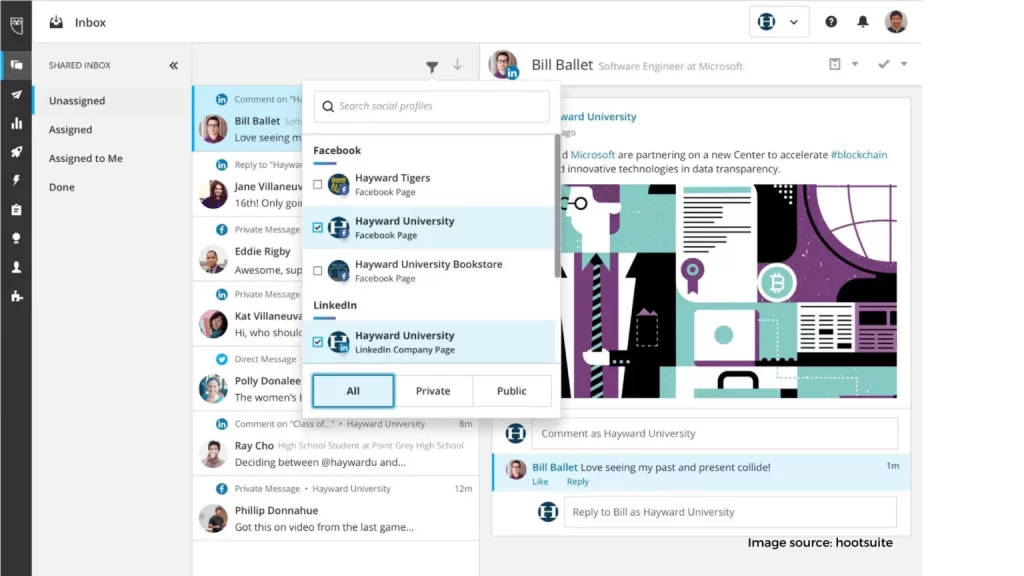Expand the assign options dropdown arrow
Image resolution: width=1024 pixels, height=576 pixels.
(x=855, y=64)
